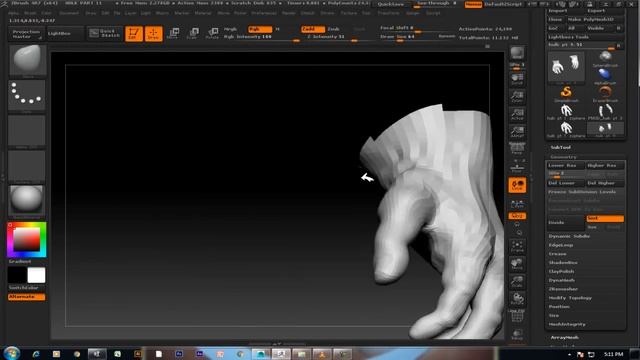The image size is (640, 360).
Task: Toggle XYZ rotation mode
Action: pos(517,216)
